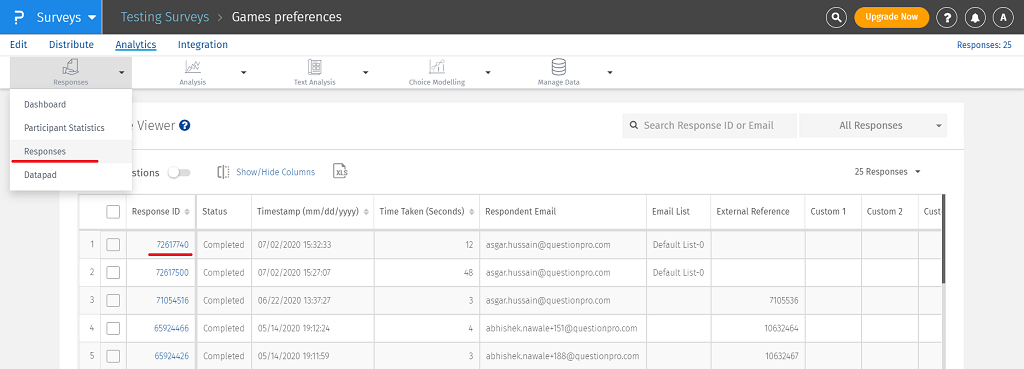Screen dimensions: 1024x369
Task: Export responses with the XLS icon
Action: (x=340, y=172)
